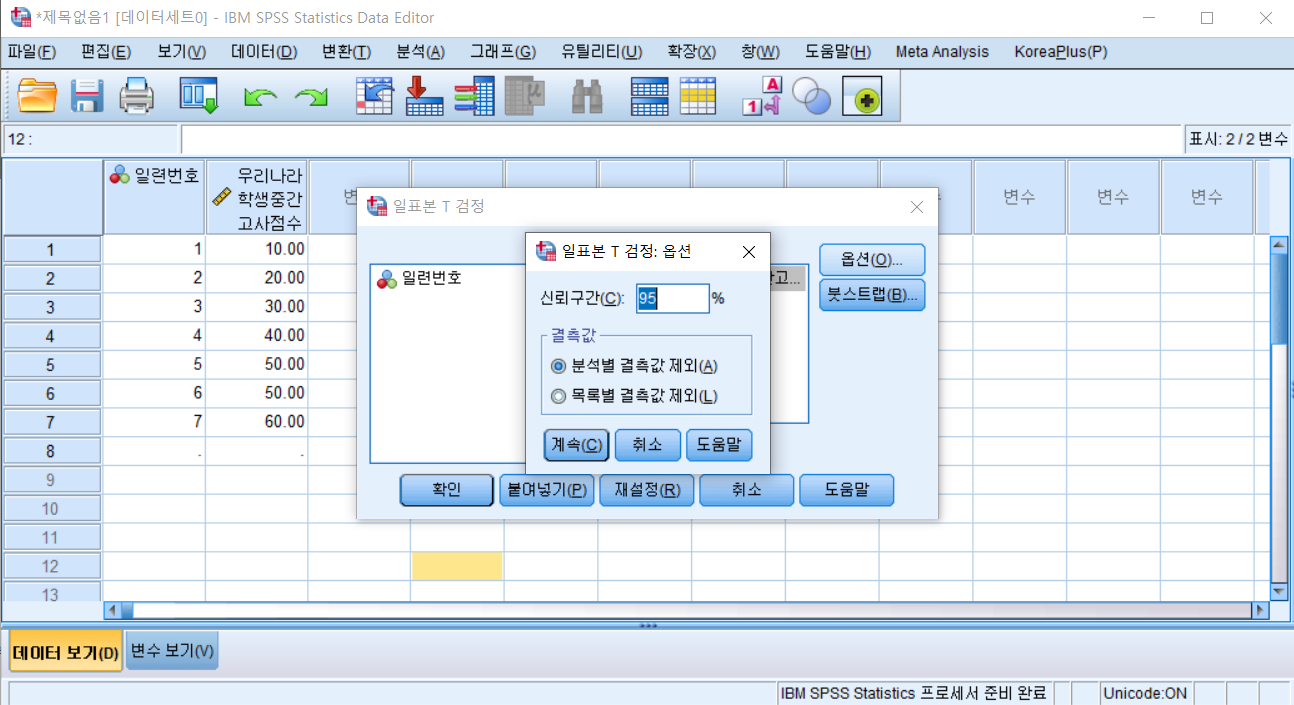
Task: Click 재설정(R) button
Action: [647, 490]
